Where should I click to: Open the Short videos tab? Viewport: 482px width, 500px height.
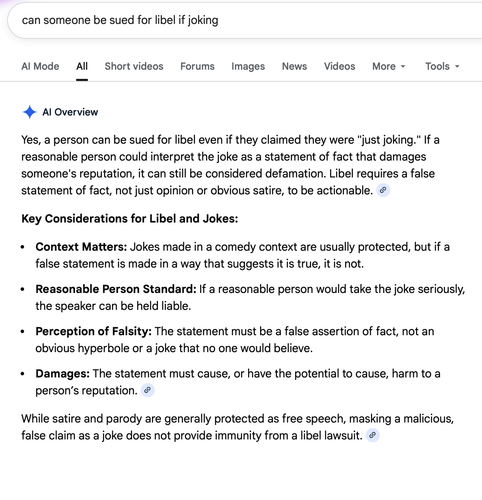point(134,66)
